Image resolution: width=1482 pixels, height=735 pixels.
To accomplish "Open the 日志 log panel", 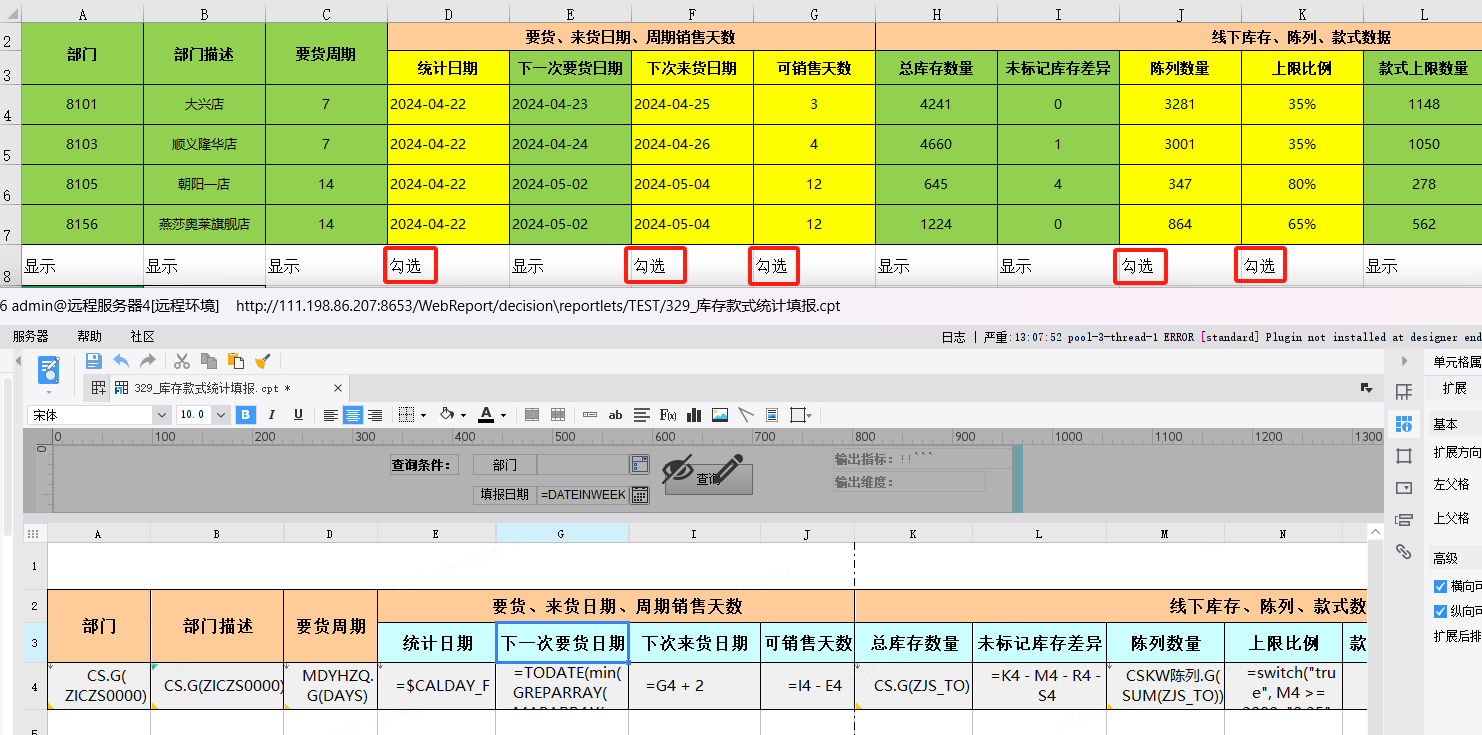I will pos(954,337).
